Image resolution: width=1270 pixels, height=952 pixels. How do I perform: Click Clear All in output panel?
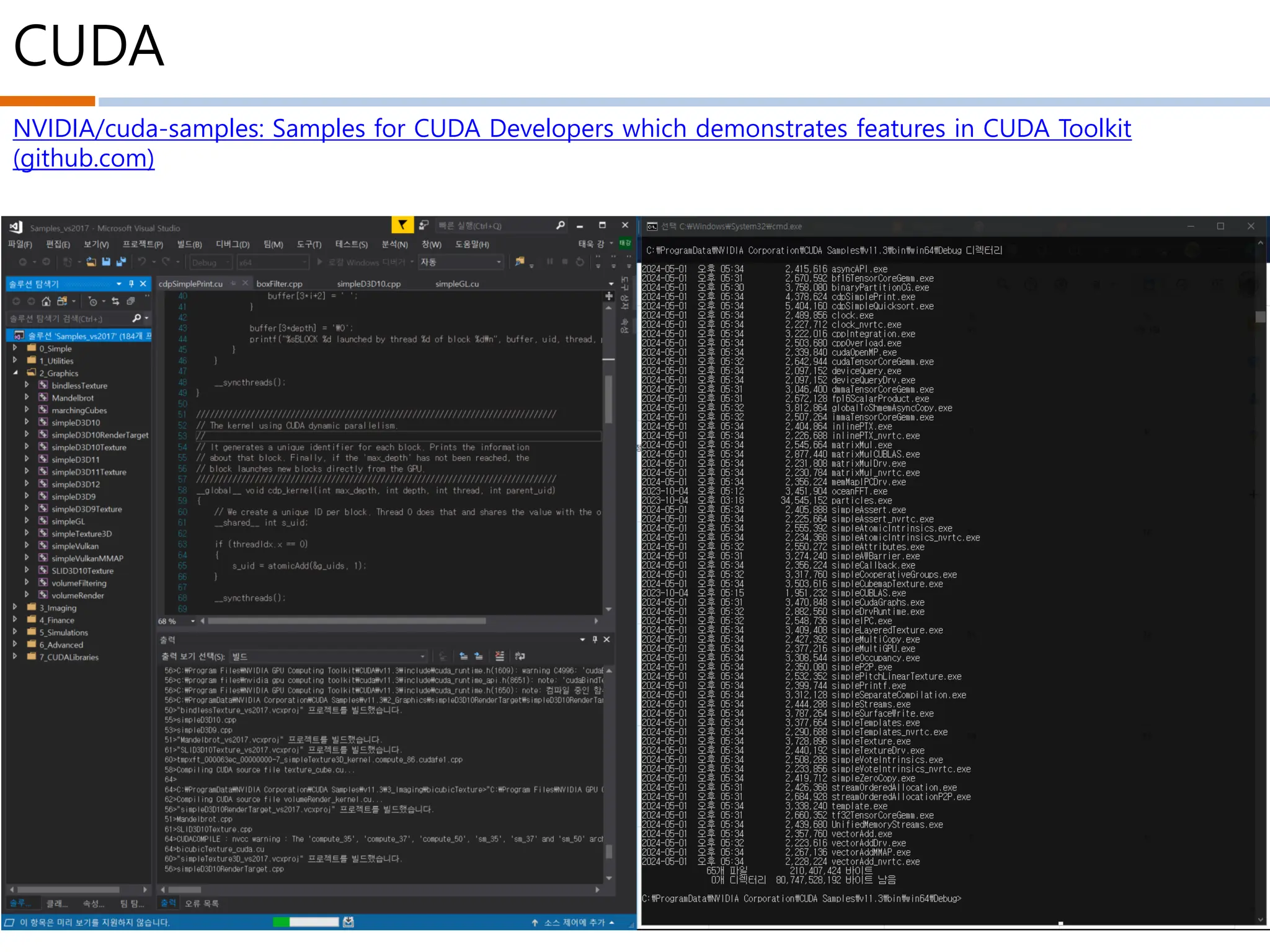[500, 656]
